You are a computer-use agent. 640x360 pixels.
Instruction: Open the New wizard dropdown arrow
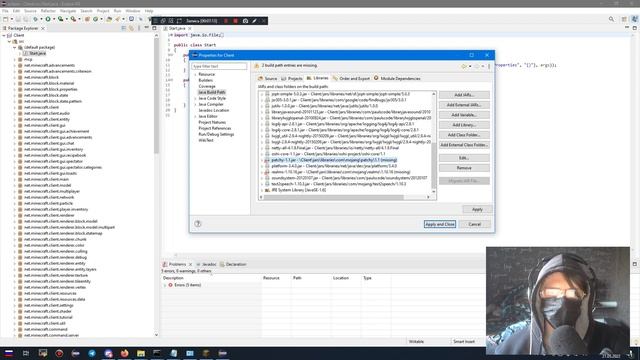[11, 19]
